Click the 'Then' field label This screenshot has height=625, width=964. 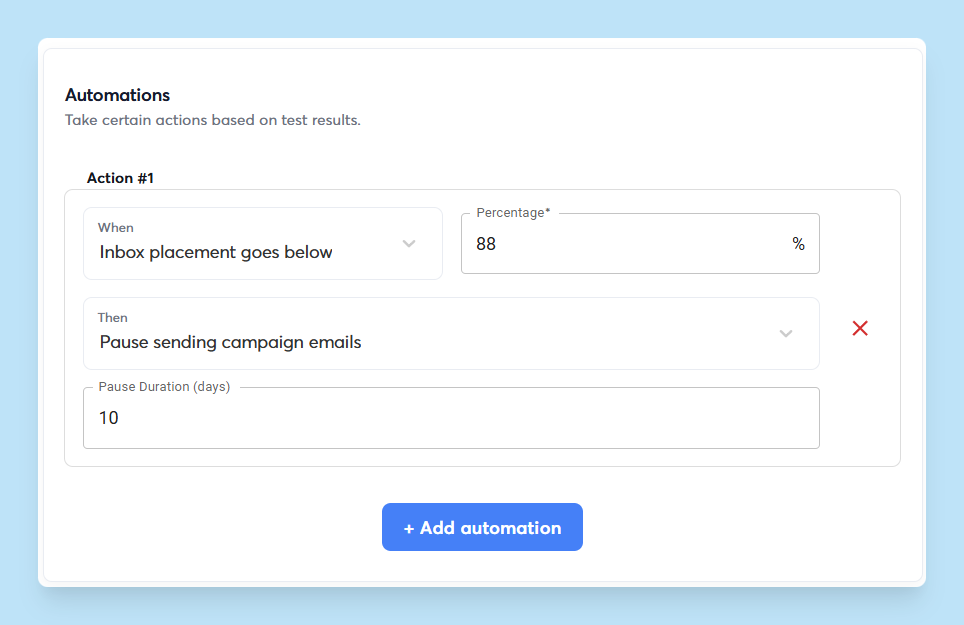coord(112,317)
